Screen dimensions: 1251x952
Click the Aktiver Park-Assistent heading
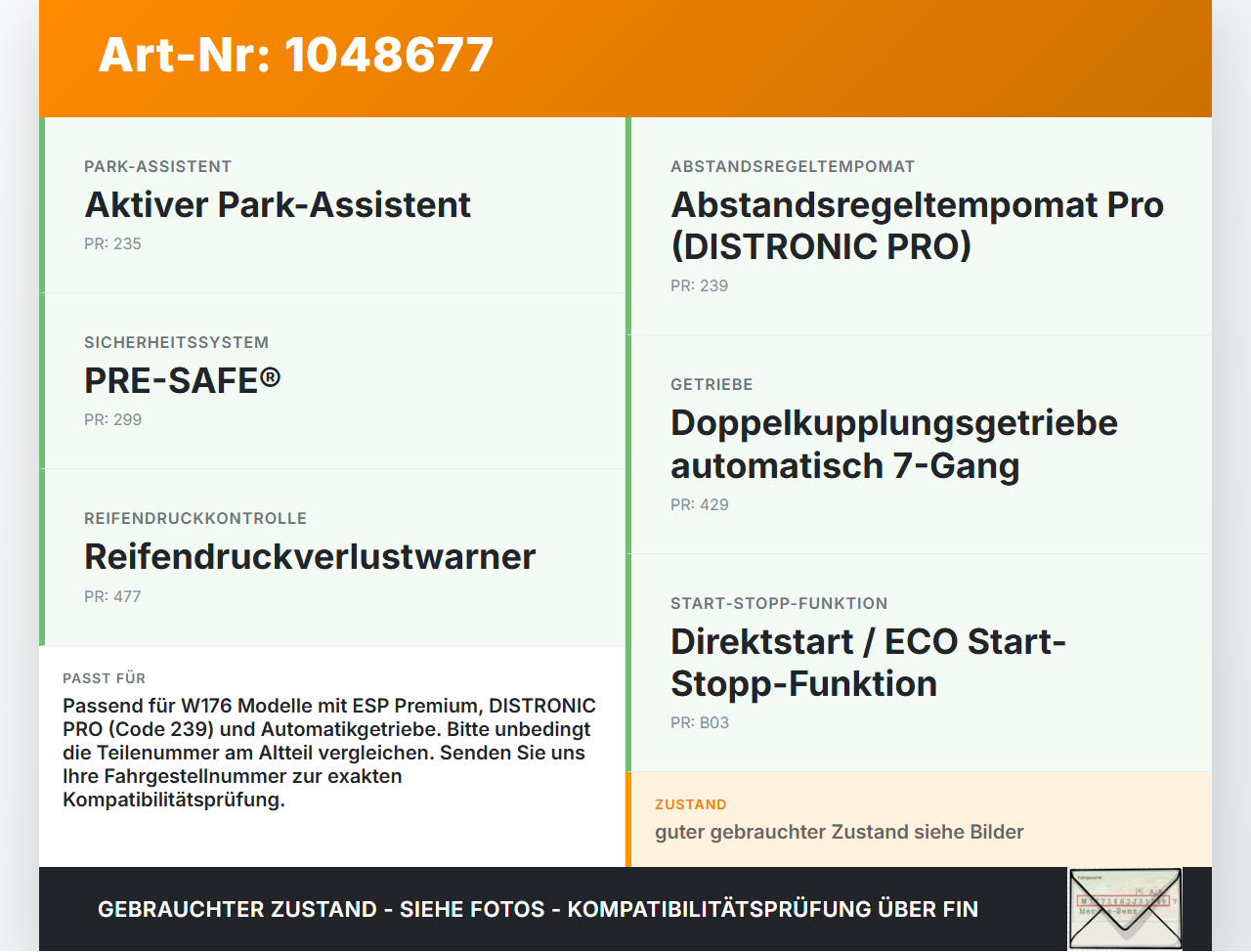point(278,204)
